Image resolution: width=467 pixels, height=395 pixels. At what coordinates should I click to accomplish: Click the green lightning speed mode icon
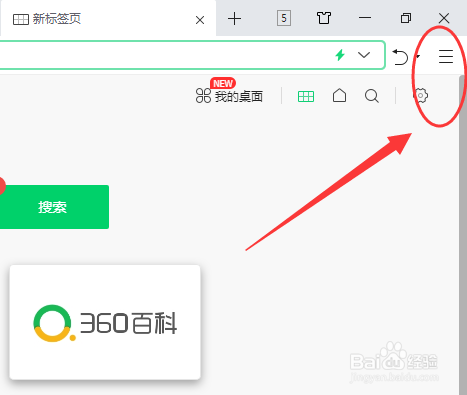click(x=340, y=55)
